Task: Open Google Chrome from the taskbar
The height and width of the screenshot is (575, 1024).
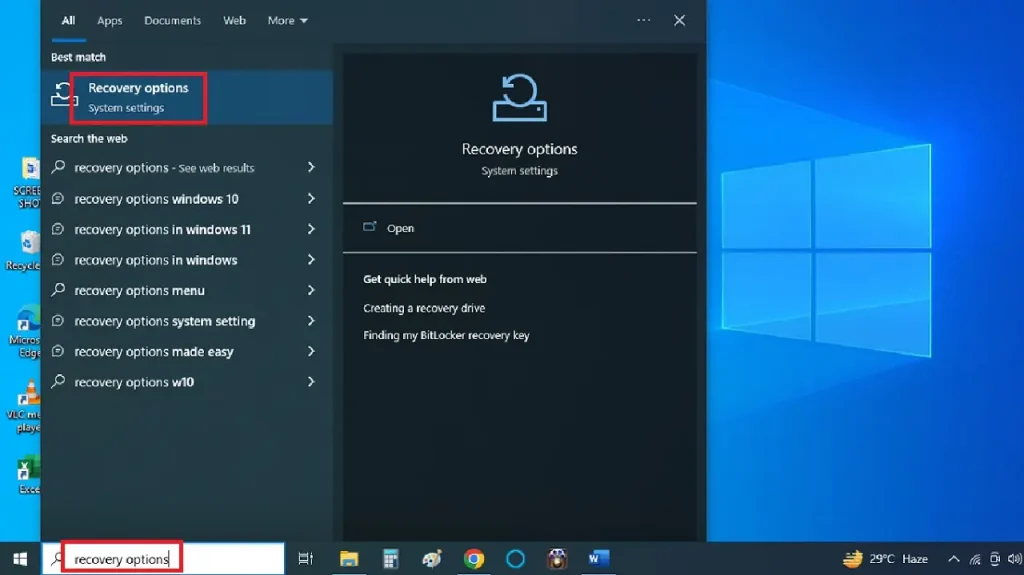Action: tap(474, 559)
